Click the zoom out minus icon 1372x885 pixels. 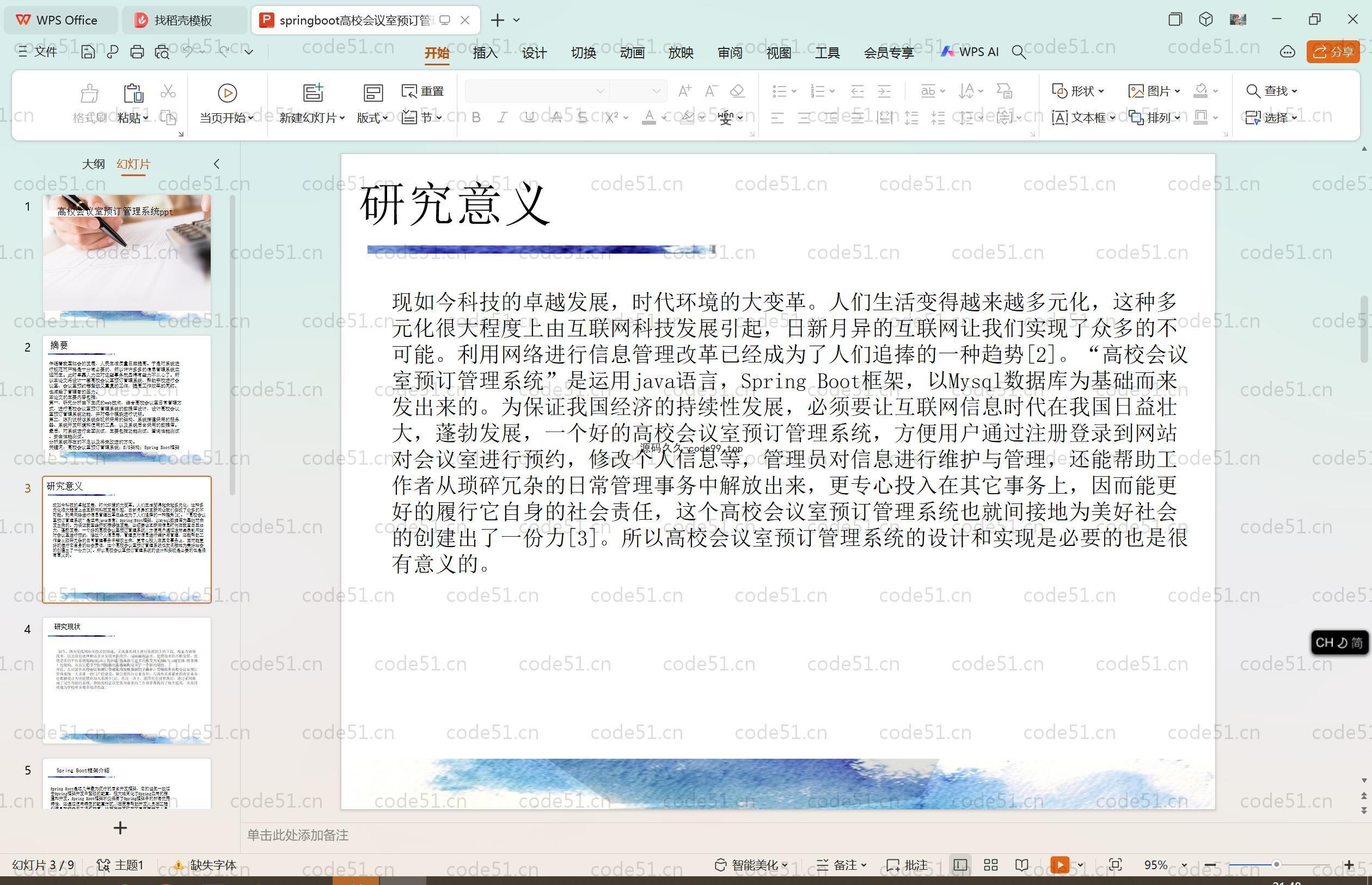[1209, 865]
